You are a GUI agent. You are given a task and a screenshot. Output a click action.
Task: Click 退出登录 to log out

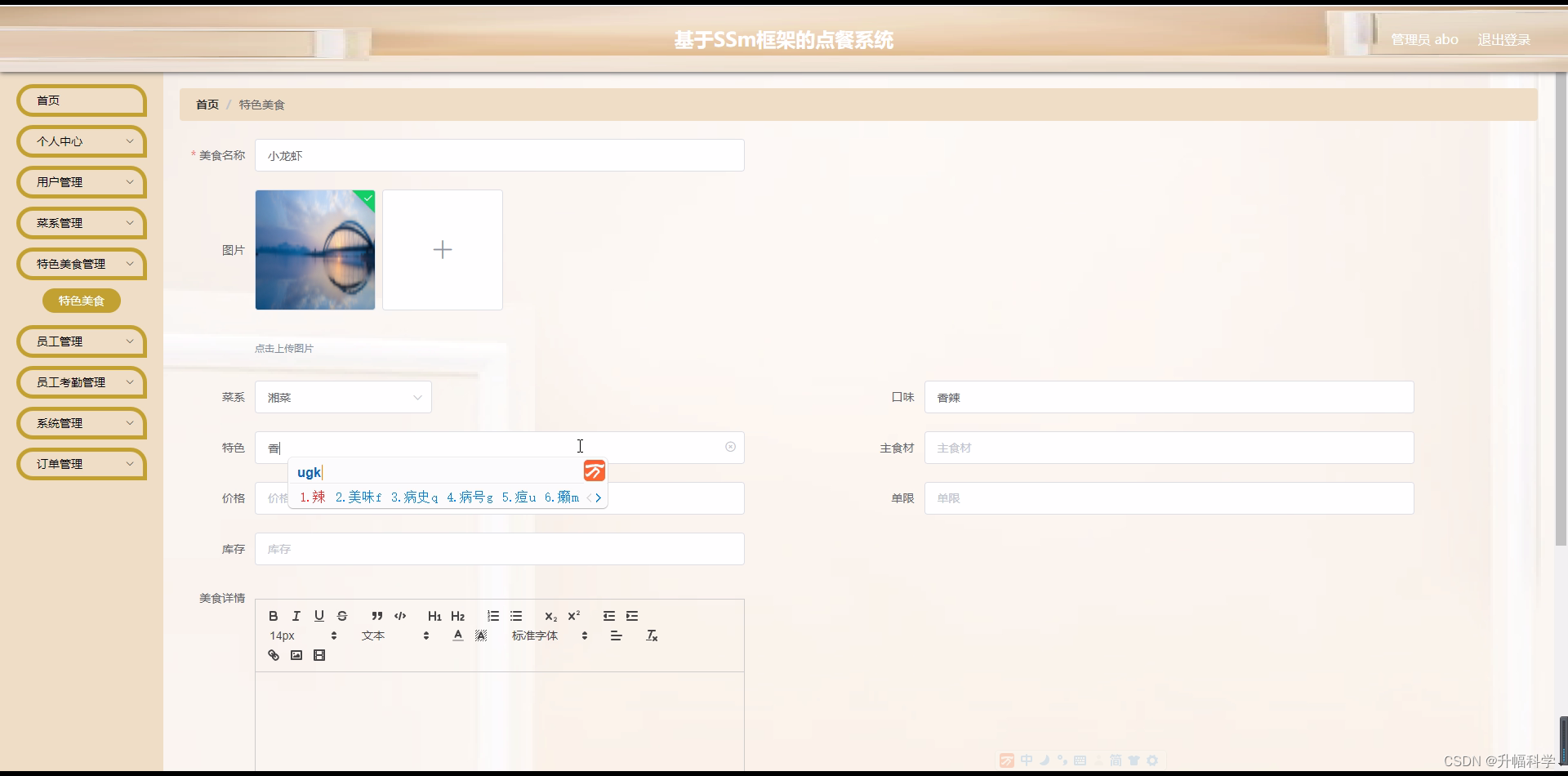click(1503, 38)
